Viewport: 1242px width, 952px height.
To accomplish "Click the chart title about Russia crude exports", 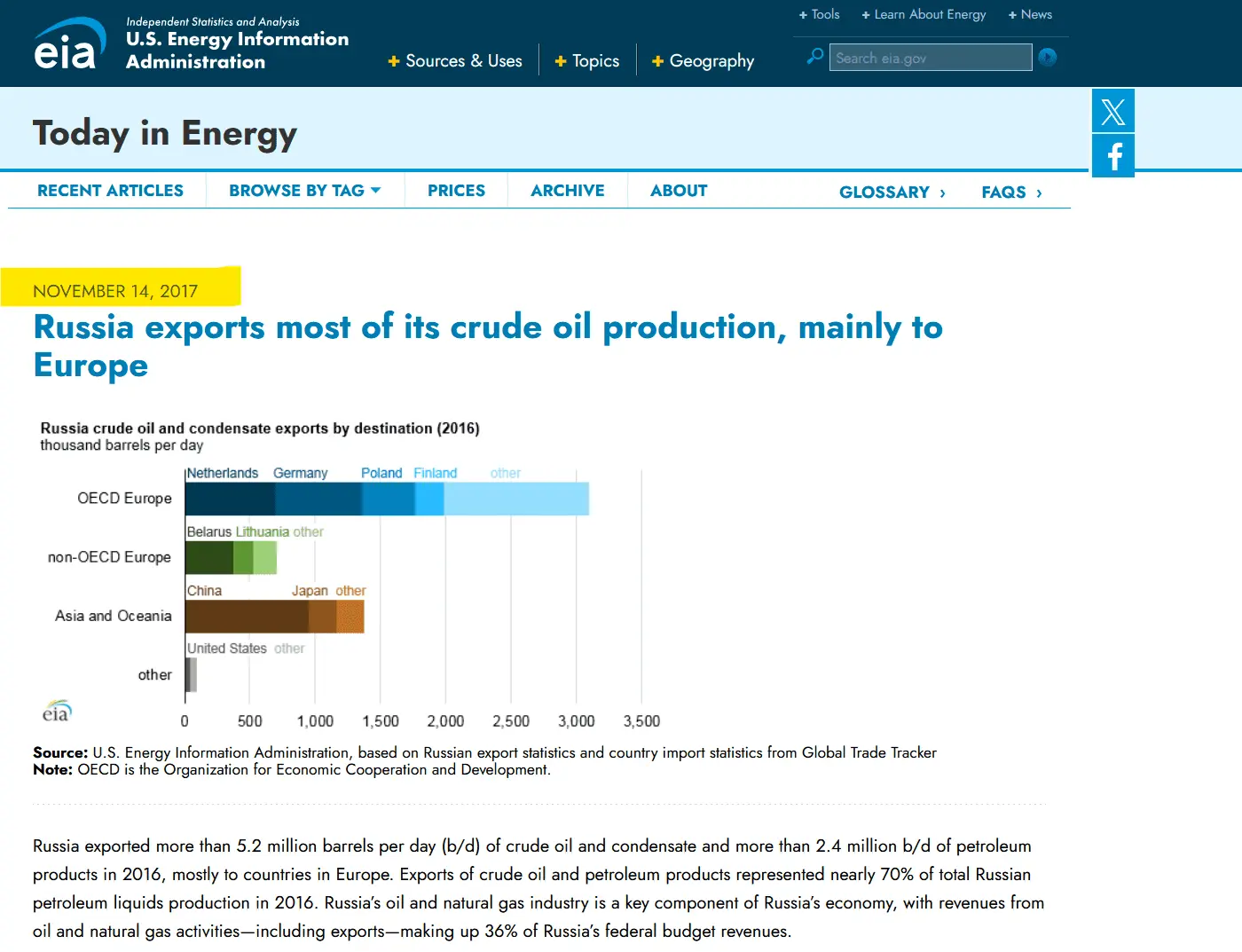I will 260,429.
